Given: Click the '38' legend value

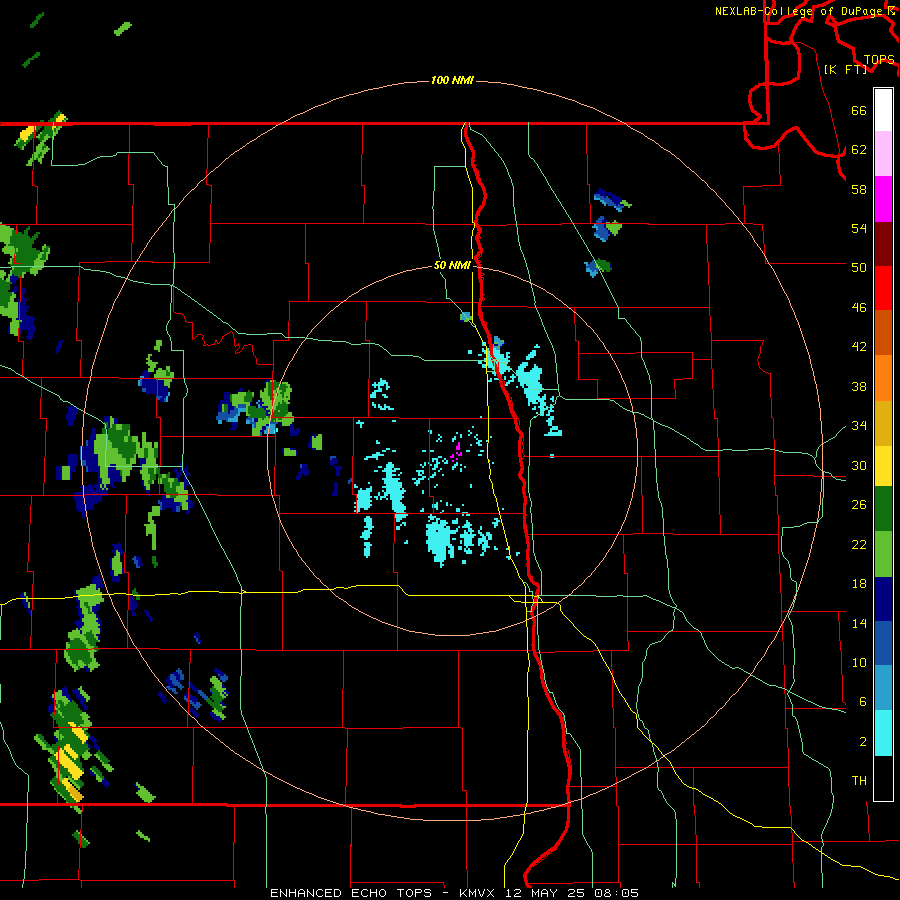Looking at the screenshot, I should pos(859,386).
